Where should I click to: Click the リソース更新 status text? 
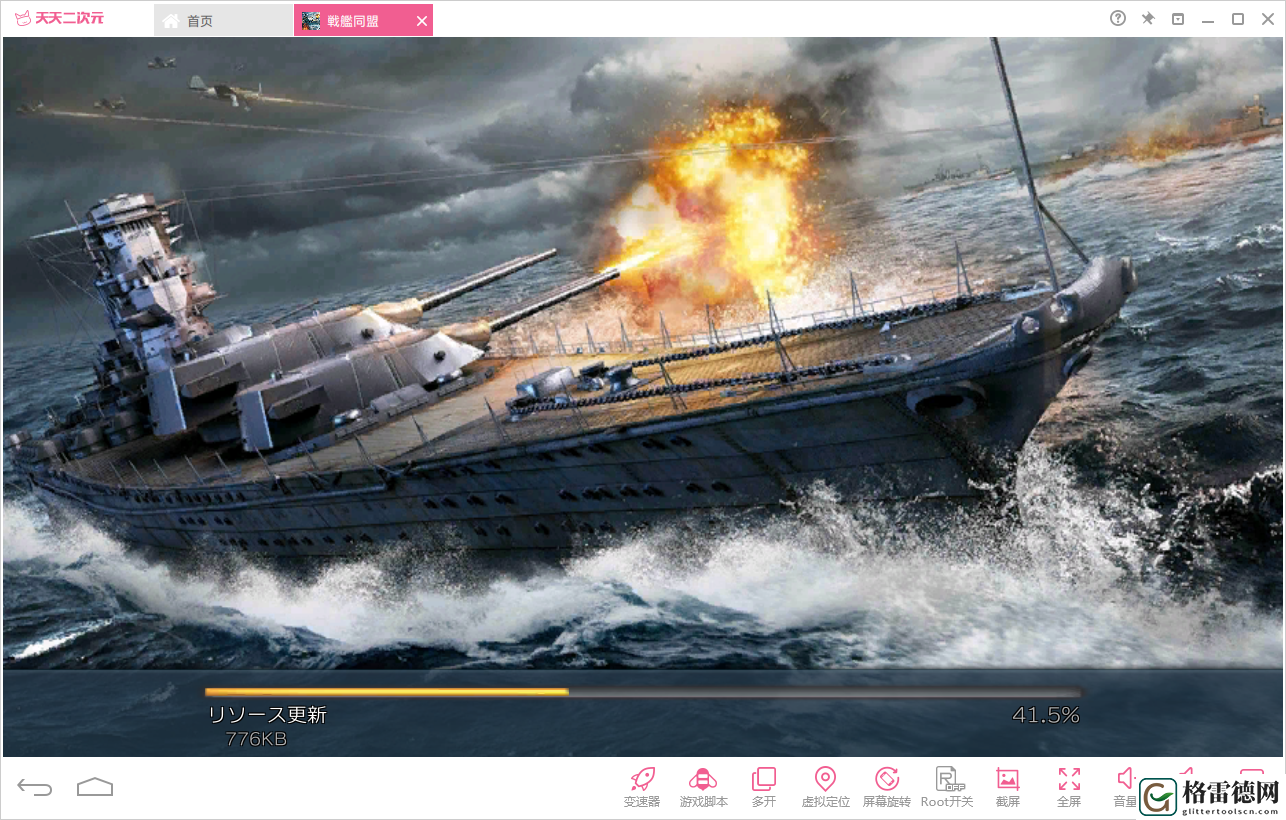click(x=267, y=715)
